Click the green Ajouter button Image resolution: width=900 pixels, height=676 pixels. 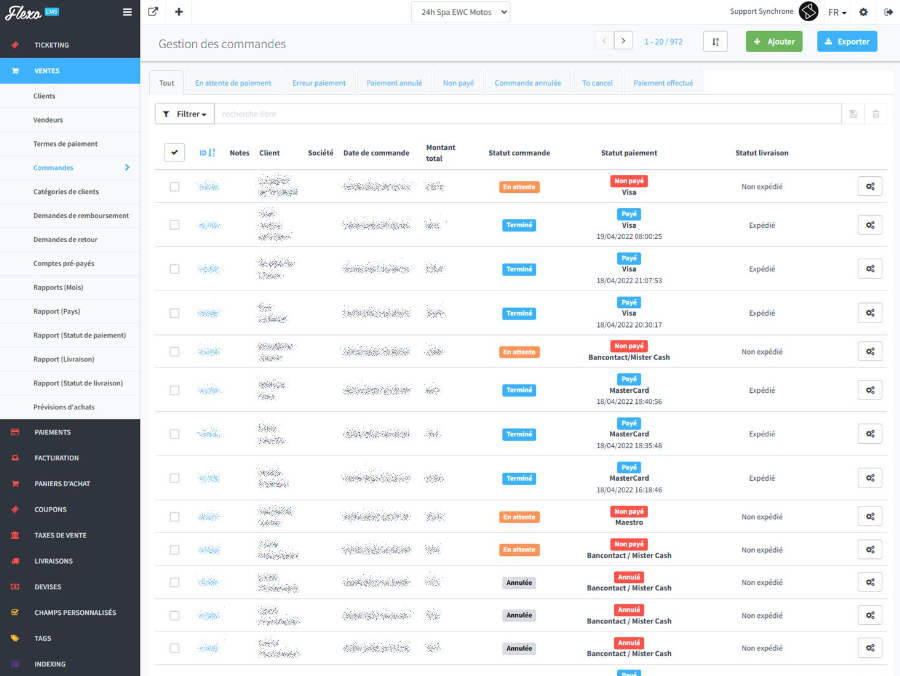pyautogui.click(x=774, y=41)
